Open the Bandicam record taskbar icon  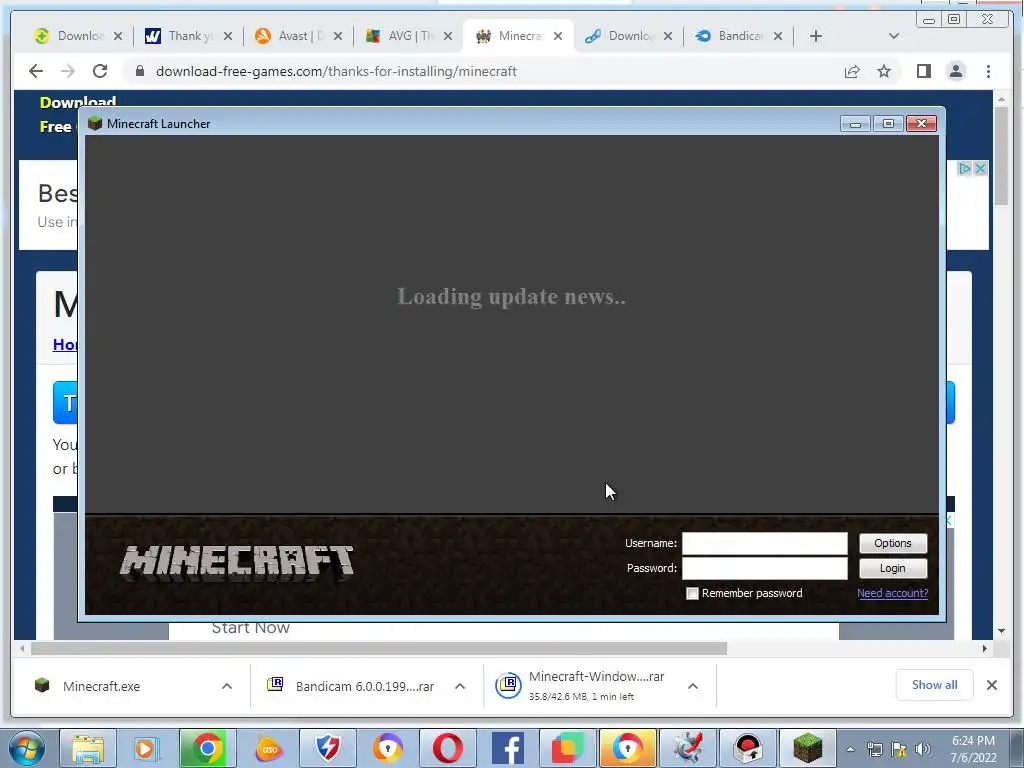[748, 748]
